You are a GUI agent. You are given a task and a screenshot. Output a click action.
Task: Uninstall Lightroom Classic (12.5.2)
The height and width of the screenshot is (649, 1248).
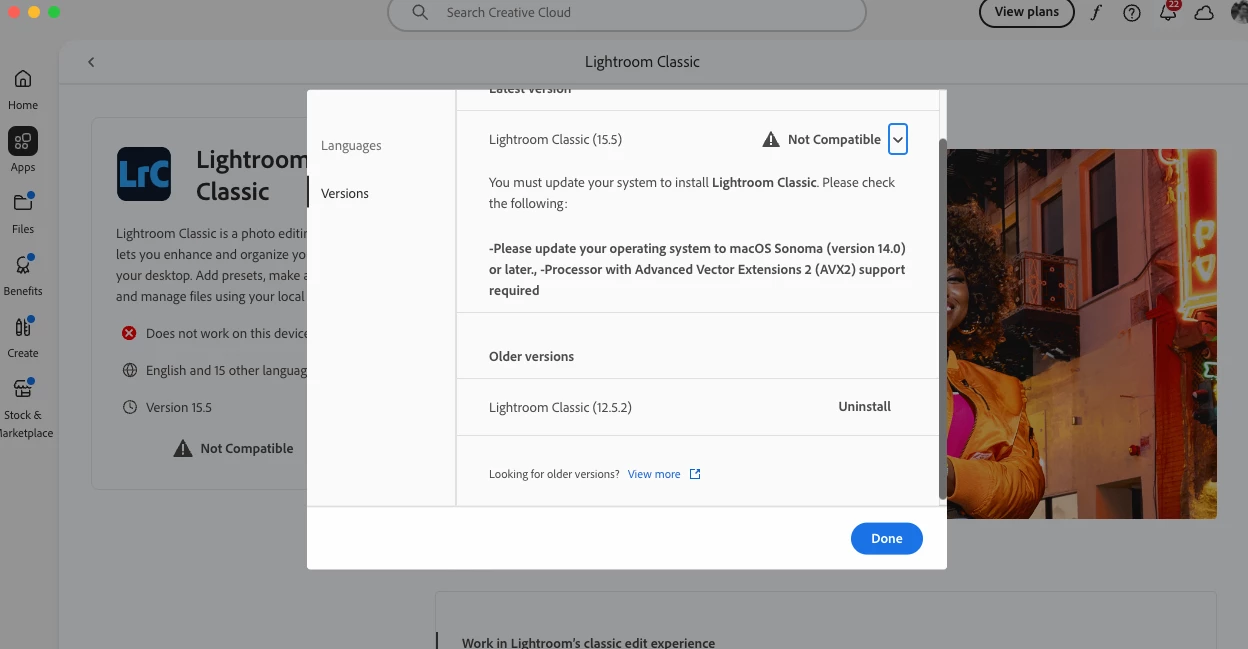(864, 407)
